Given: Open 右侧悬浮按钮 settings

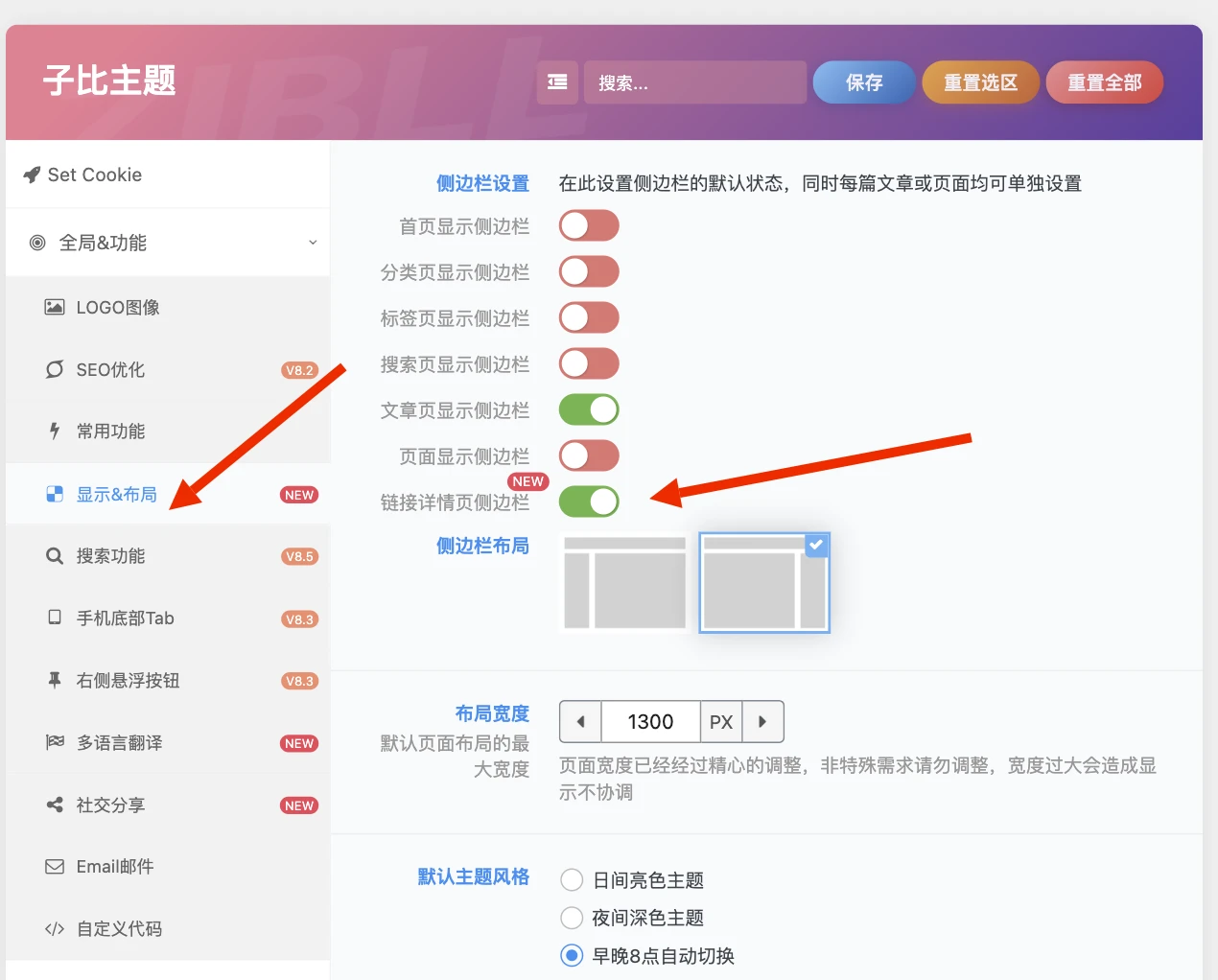Looking at the screenshot, I should click(x=168, y=680).
